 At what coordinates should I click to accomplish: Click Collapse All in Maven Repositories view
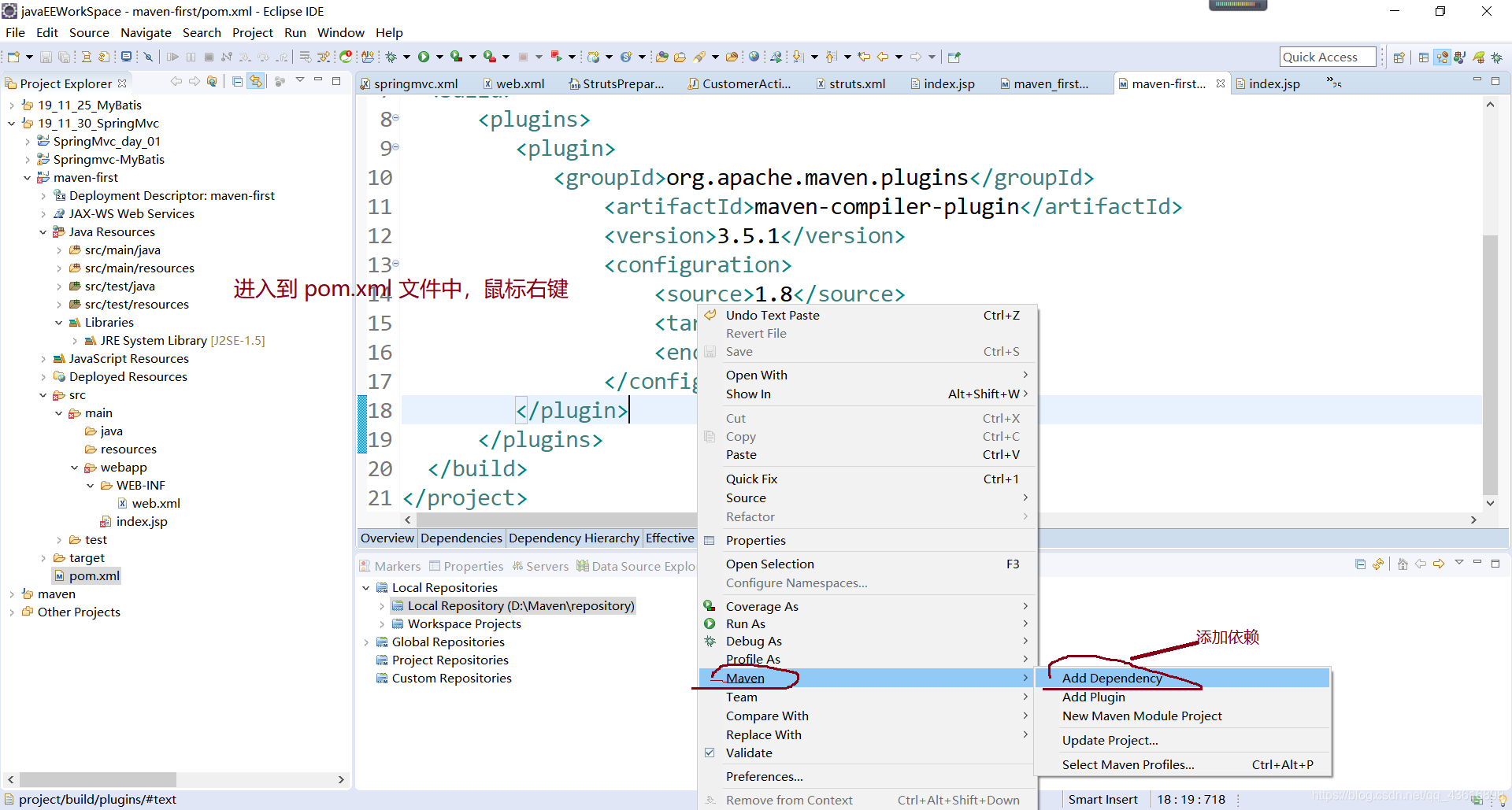1360,564
